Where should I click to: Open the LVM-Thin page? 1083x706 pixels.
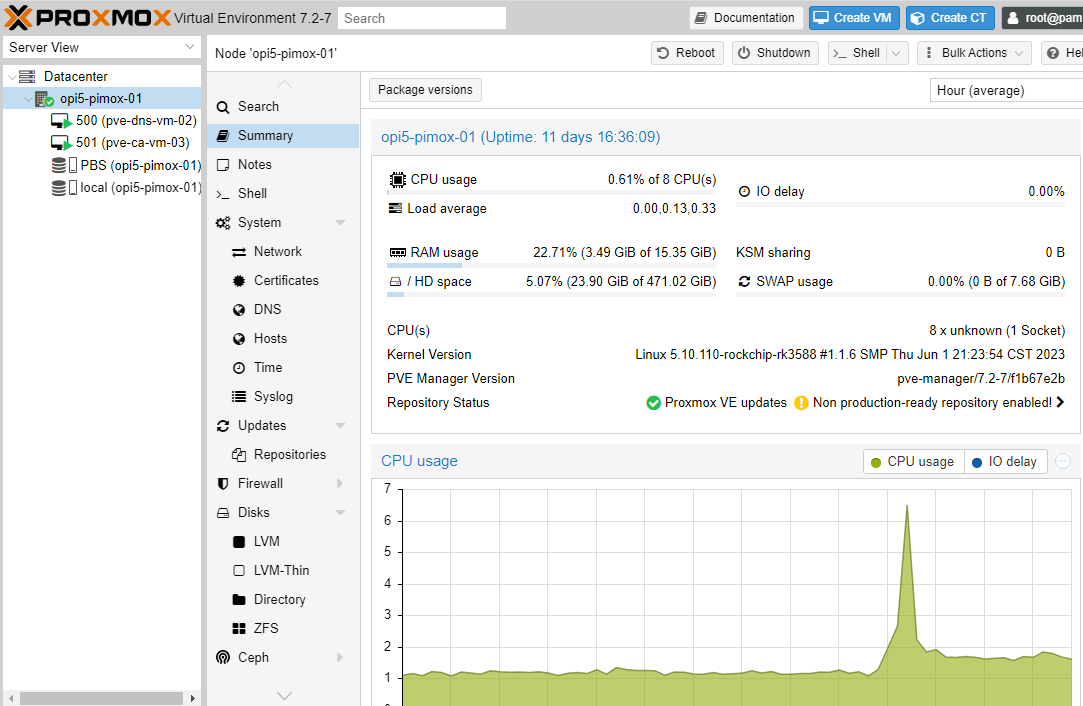[284, 571]
